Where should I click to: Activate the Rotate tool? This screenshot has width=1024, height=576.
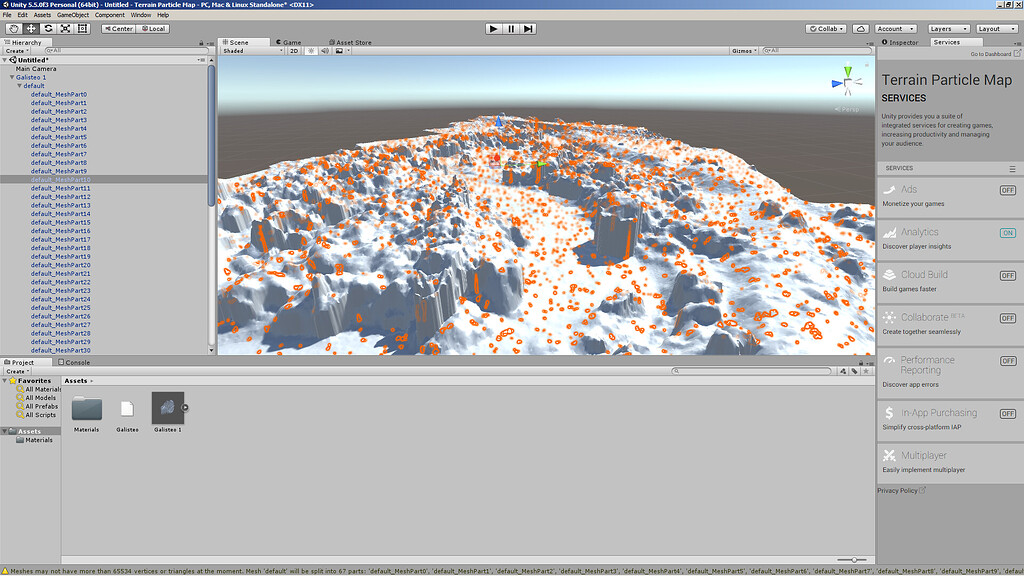48,28
